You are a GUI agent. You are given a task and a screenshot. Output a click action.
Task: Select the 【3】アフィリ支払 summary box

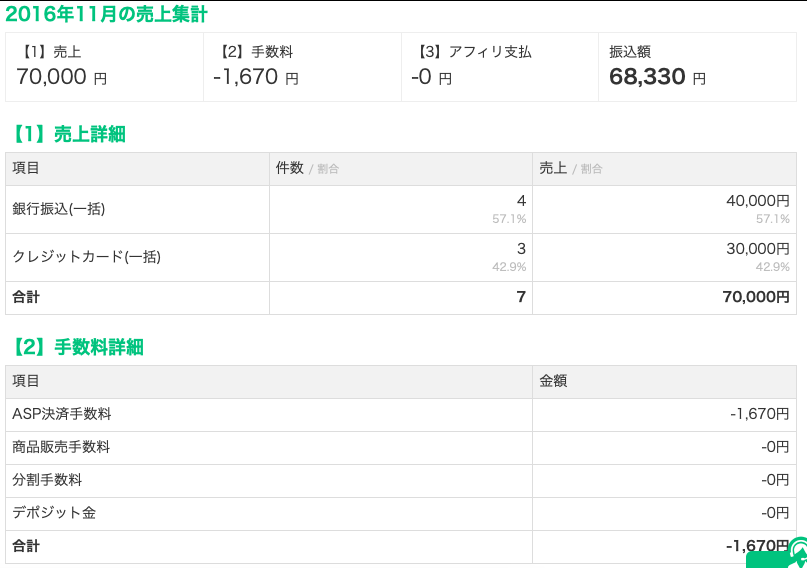(x=499, y=66)
